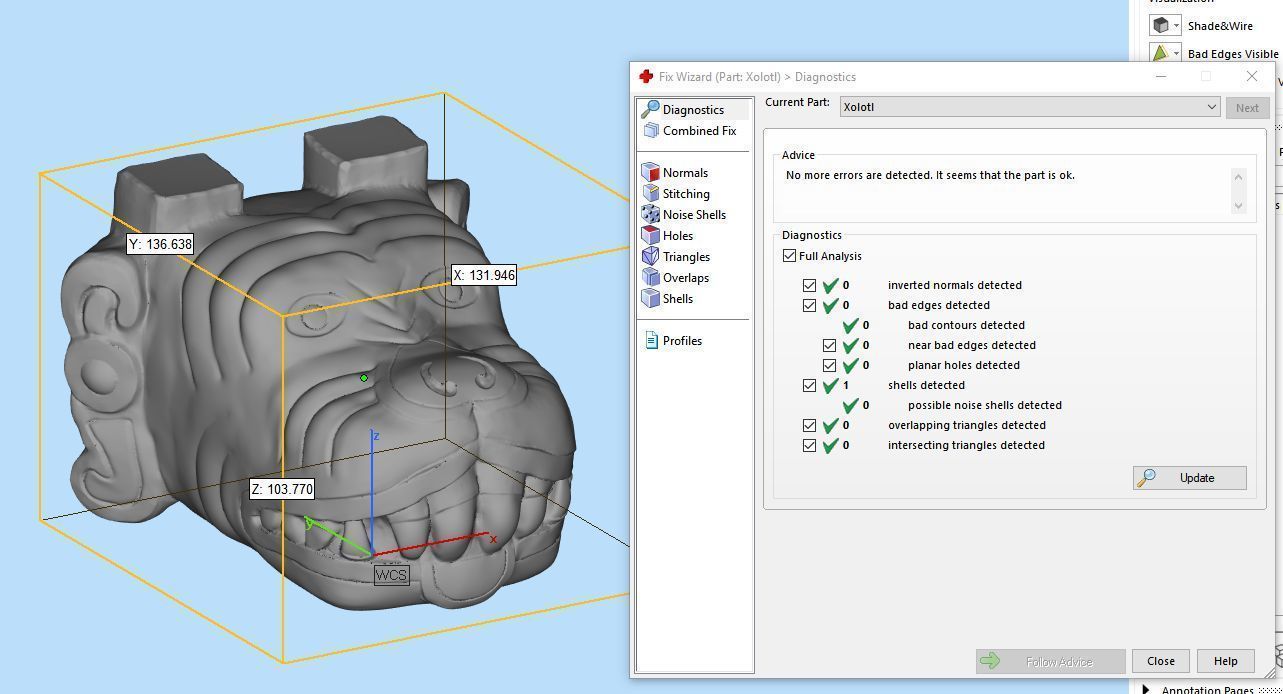
Task: Click the Help button
Action: 1225,661
